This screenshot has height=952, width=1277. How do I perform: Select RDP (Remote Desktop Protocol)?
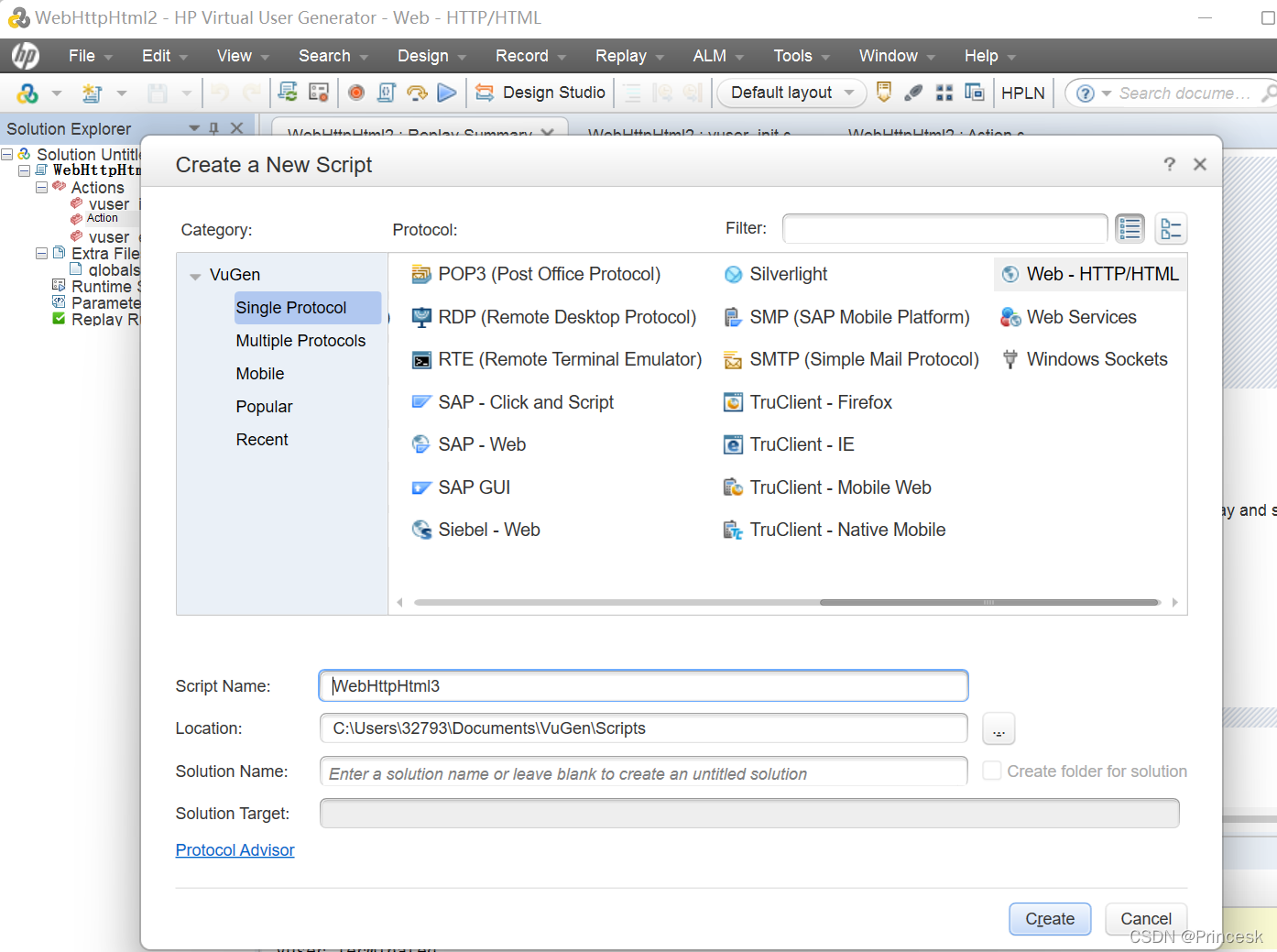554,317
